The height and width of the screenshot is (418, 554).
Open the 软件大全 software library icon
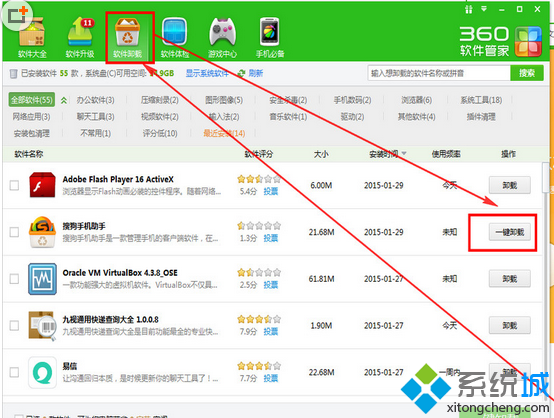tap(32, 33)
